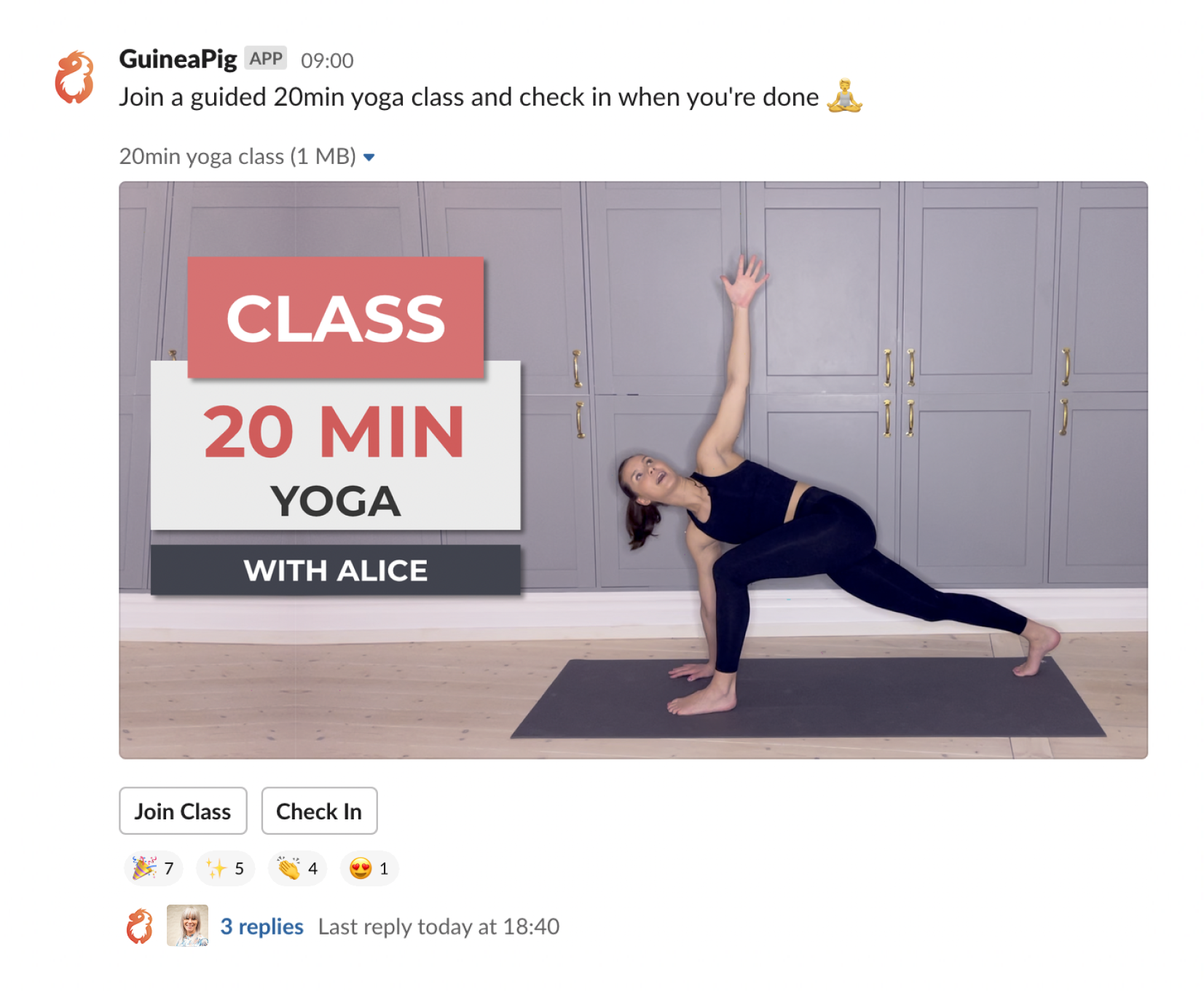Click the GuineaPig app avatar icon

(x=74, y=77)
